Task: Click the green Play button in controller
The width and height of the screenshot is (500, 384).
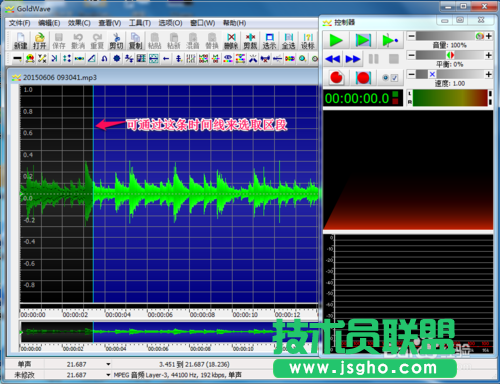Action: pos(336,40)
